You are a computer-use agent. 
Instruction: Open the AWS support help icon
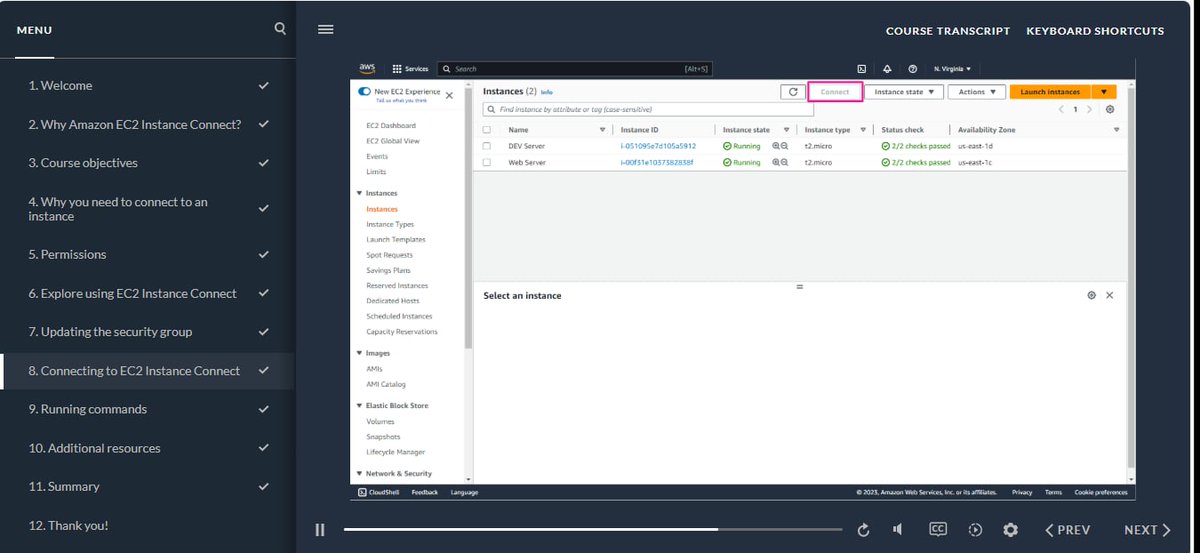[x=912, y=69]
